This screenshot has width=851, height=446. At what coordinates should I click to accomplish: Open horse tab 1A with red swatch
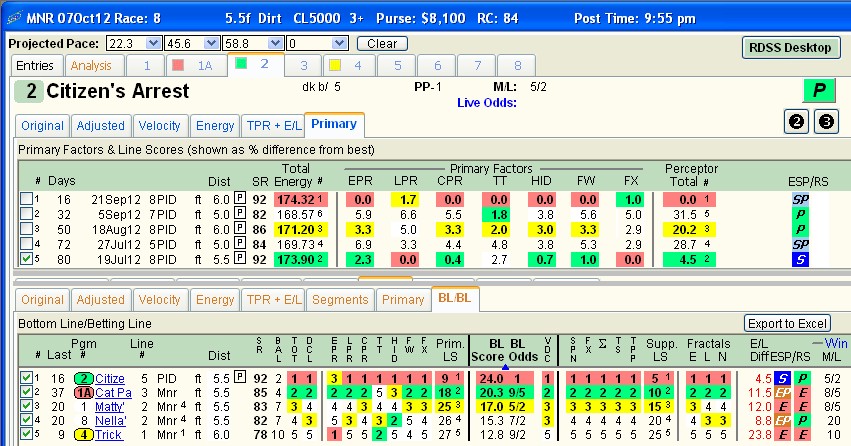tap(196, 66)
